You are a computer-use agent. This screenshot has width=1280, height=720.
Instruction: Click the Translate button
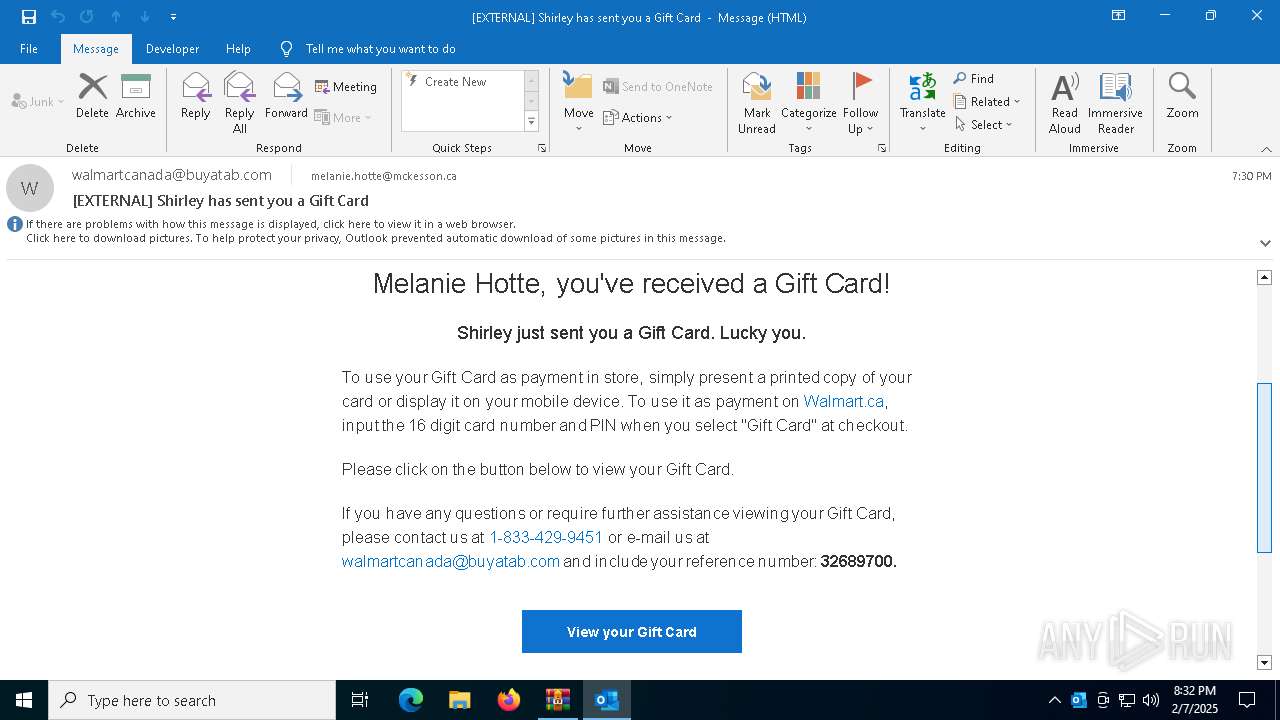pyautogui.click(x=922, y=103)
